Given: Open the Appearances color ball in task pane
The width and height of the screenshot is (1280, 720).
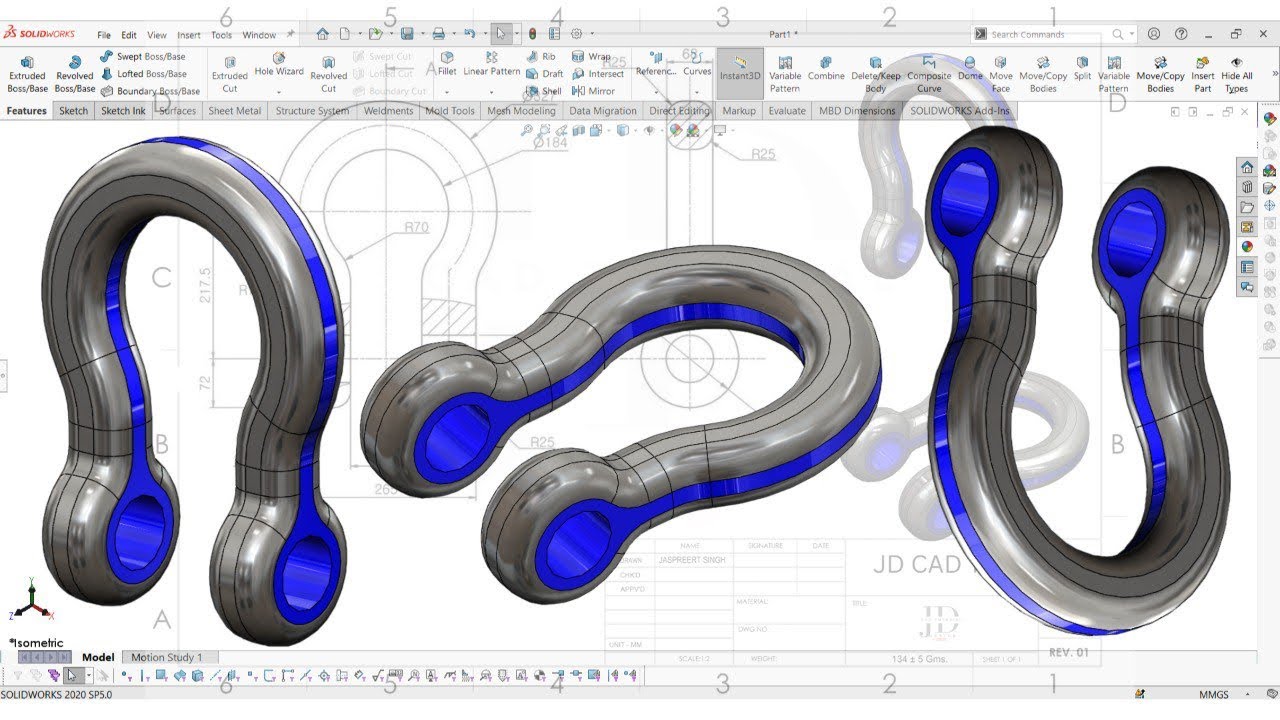Looking at the screenshot, I should pyautogui.click(x=1247, y=247).
